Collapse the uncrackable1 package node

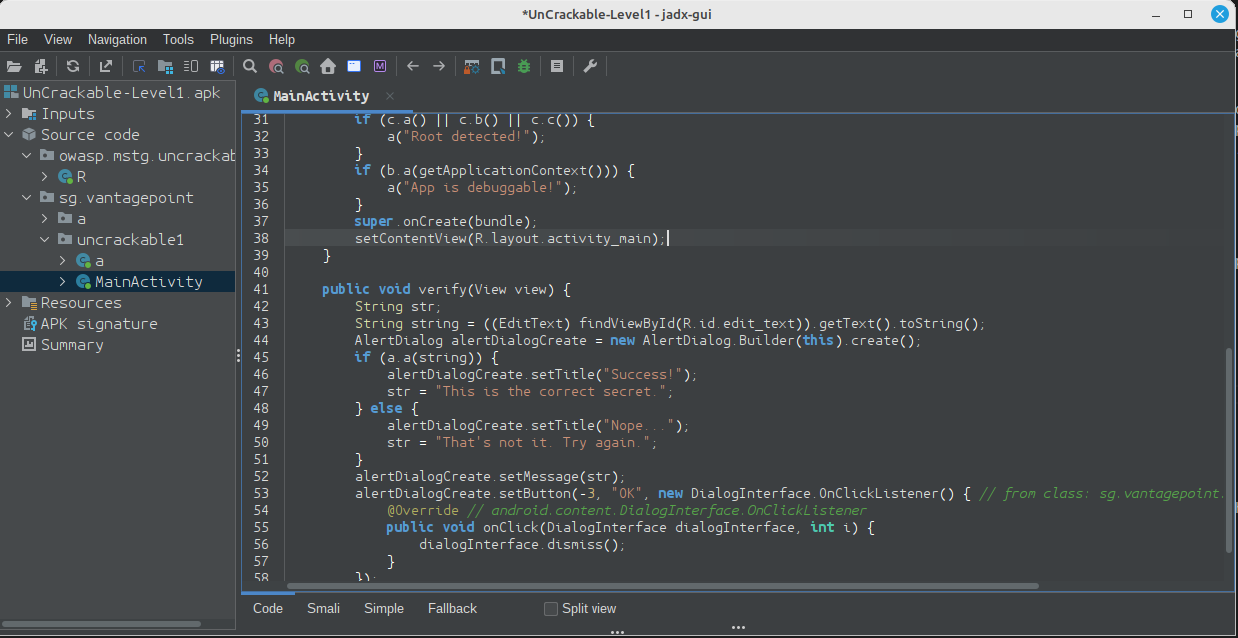[x=45, y=240]
